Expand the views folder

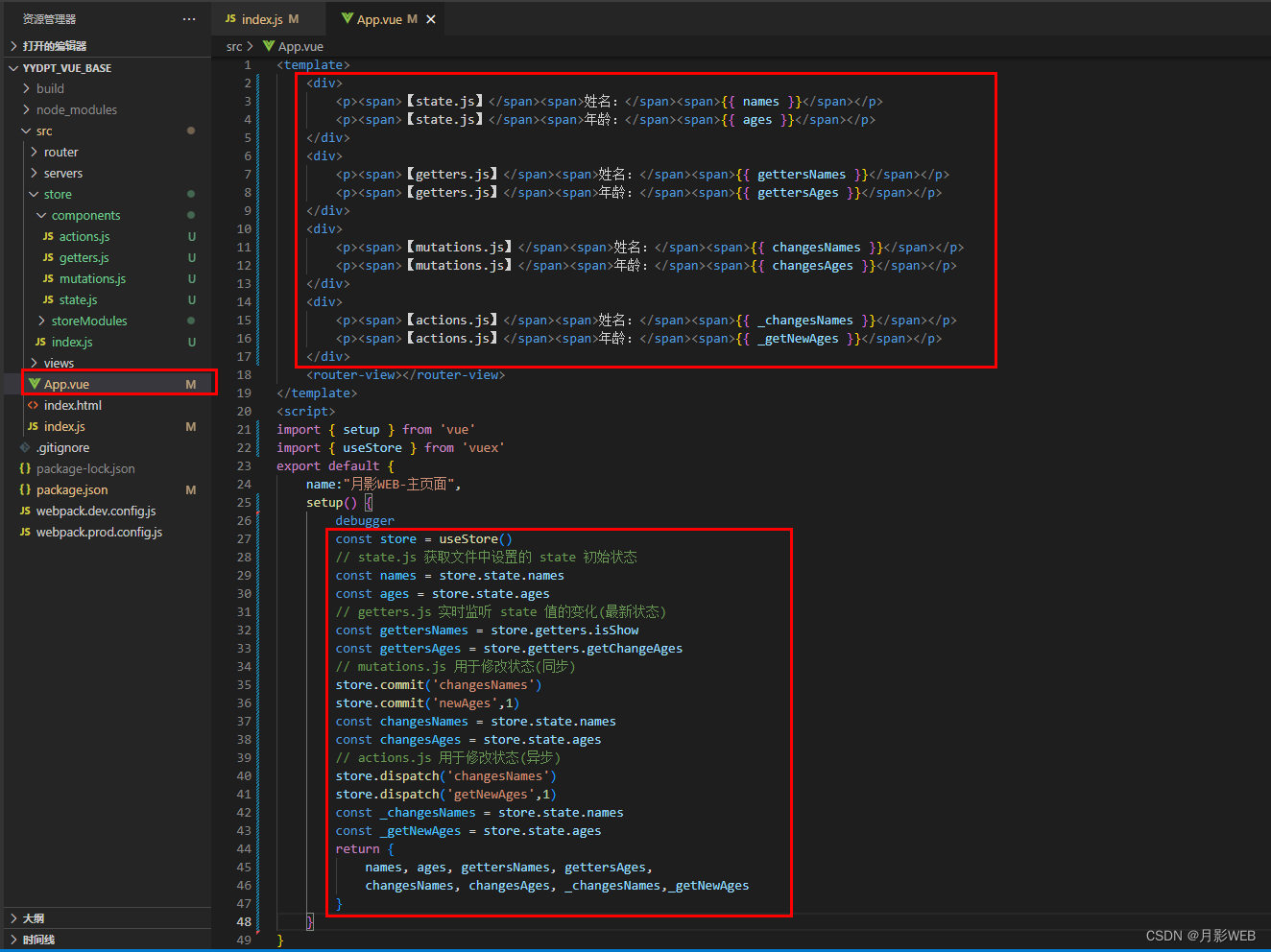pyautogui.click(x=35, y=363)
